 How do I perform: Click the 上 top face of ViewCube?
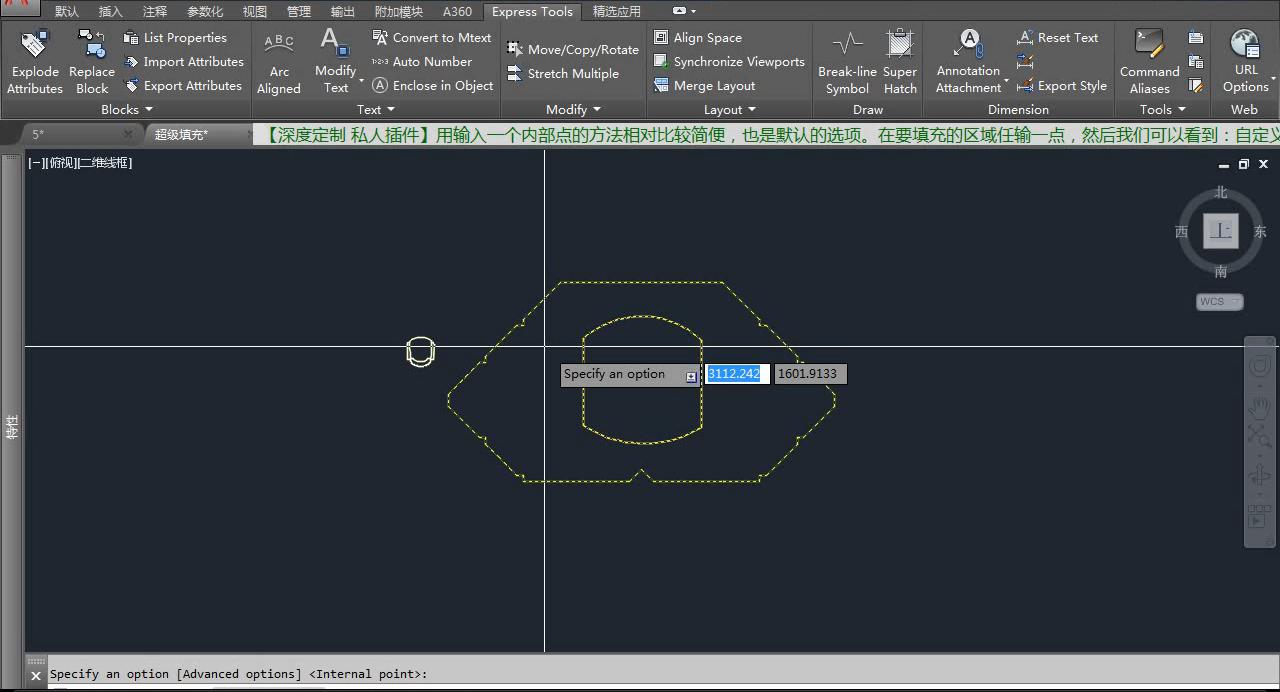pyautogui.click(x=1221, y=231)
